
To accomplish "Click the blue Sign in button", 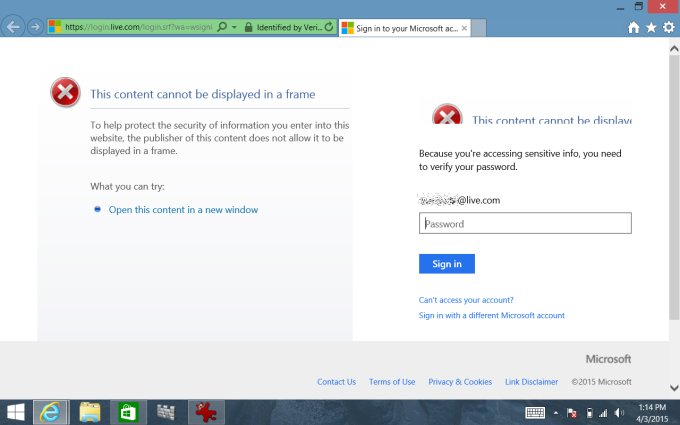I will (x=446, y=264).
